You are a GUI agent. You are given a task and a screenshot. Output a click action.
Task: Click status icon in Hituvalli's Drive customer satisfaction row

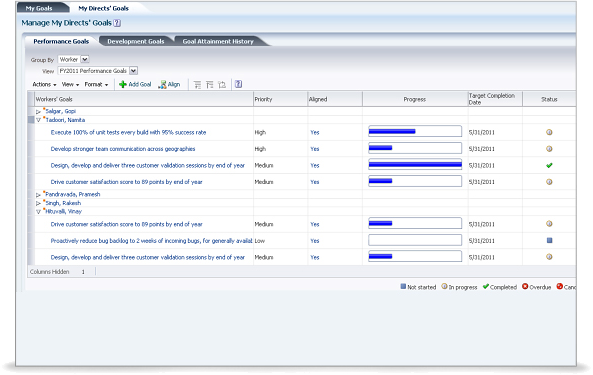[x=549, y=224]
